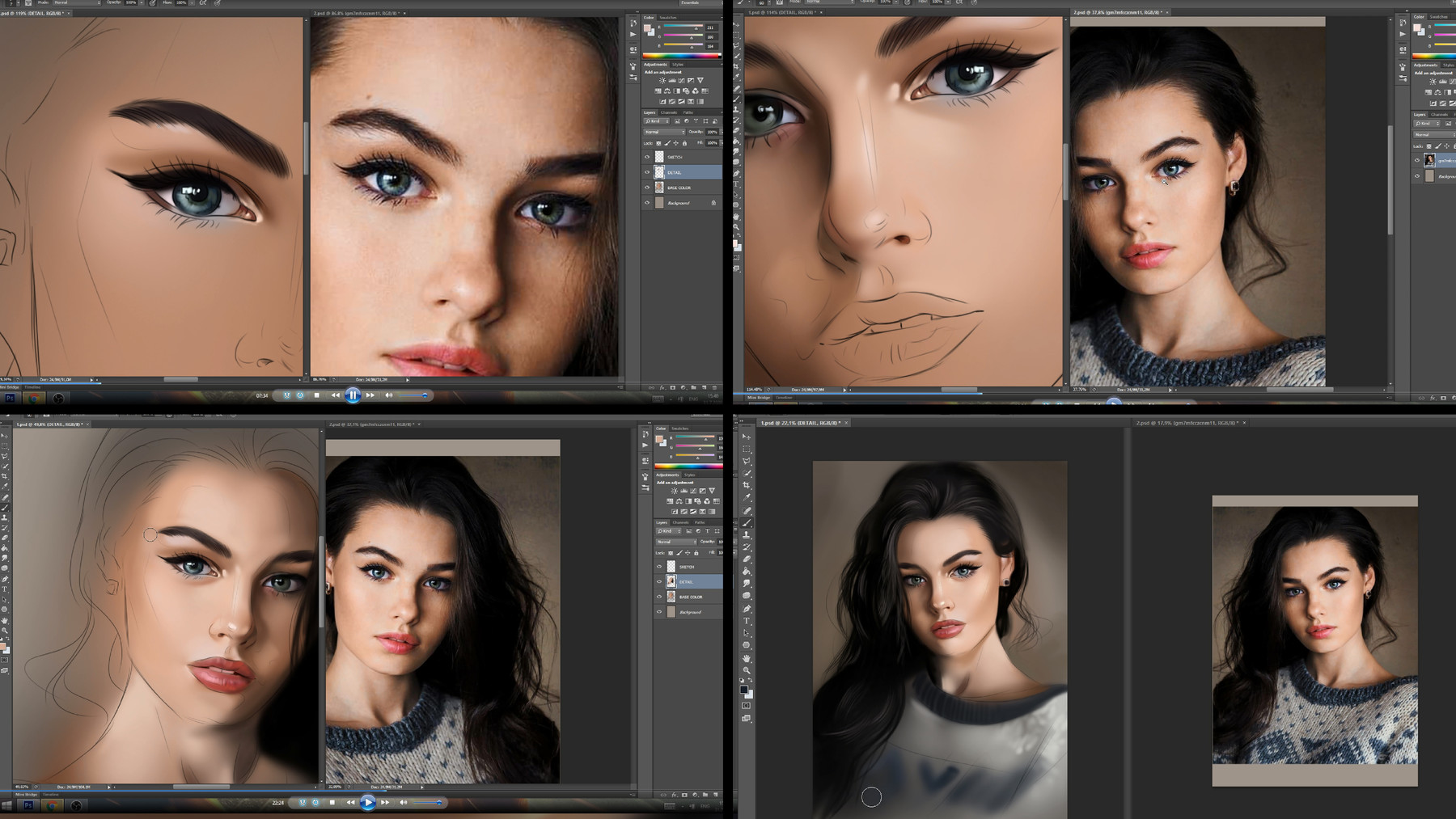
Task: Select the Crop tool in bottom-right window
Action: pos(746,485)
